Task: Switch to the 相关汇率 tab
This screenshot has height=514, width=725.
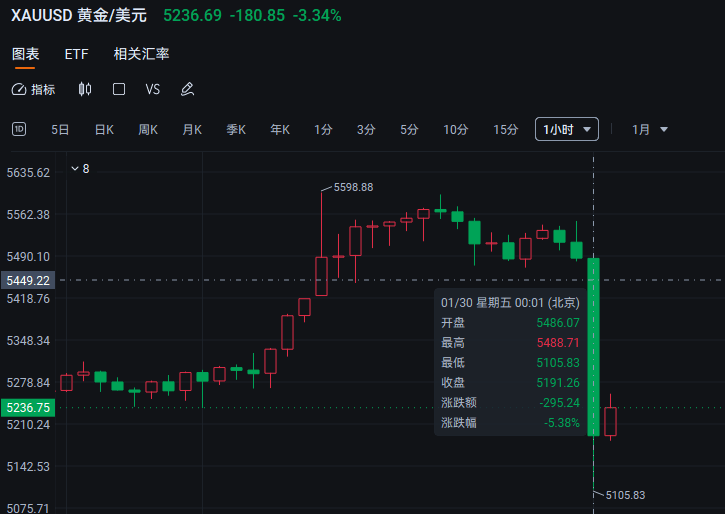Action: tap(141, 54)
